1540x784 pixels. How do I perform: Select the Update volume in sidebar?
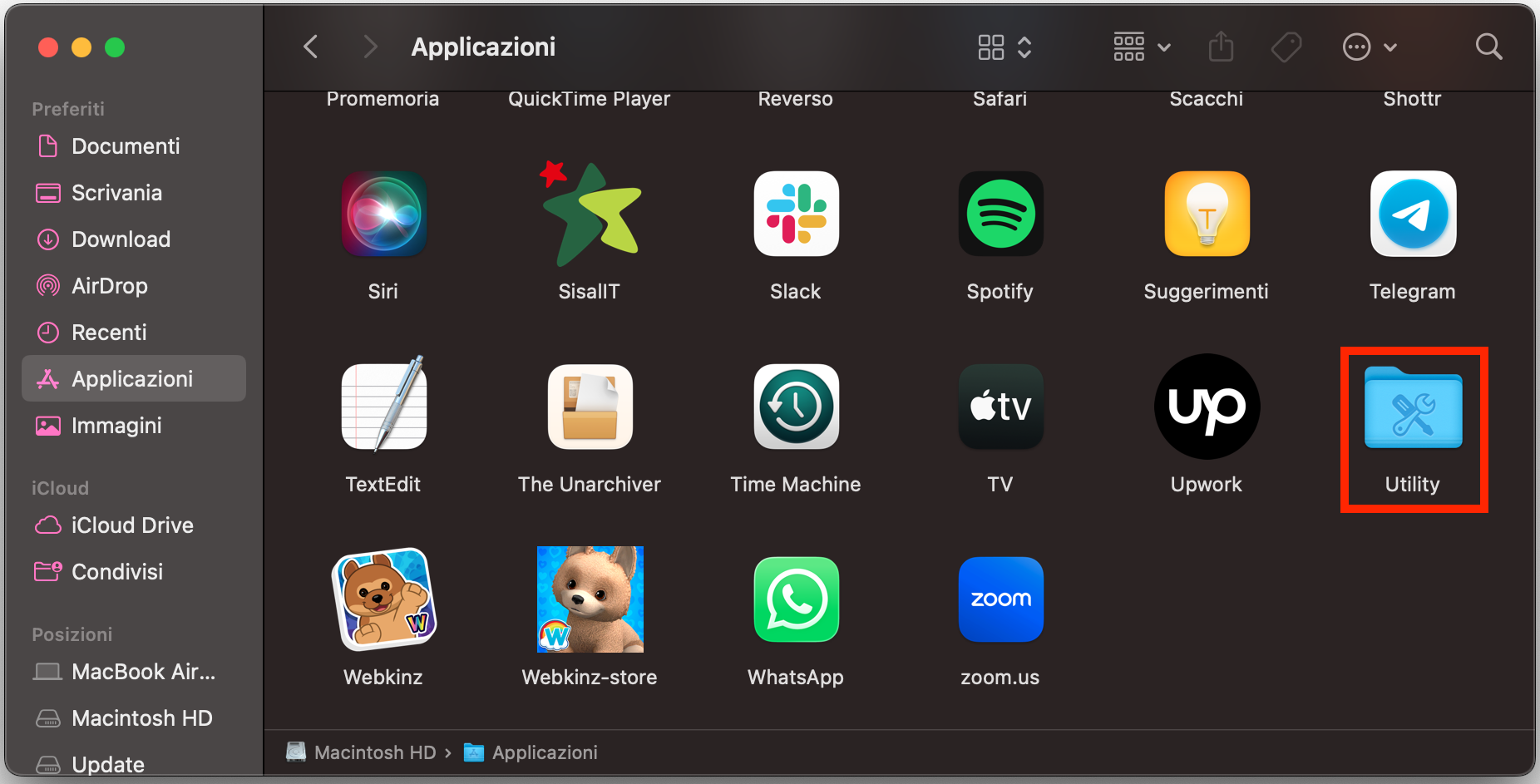134,764
